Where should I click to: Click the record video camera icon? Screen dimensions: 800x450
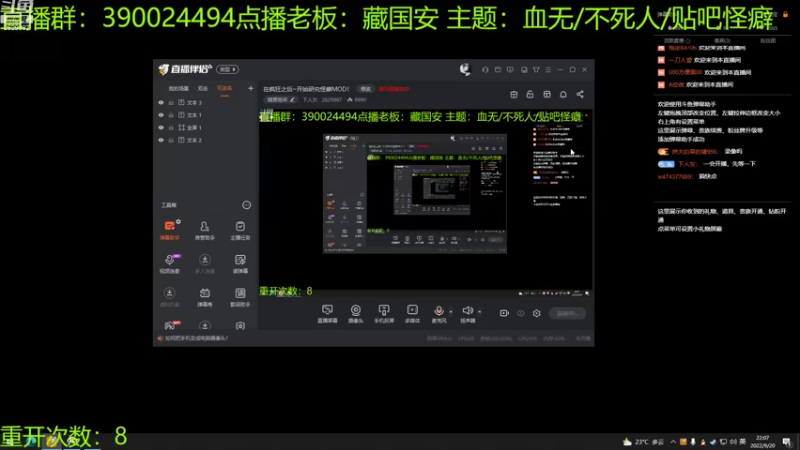pyautogui.click(x=504, y=313)
